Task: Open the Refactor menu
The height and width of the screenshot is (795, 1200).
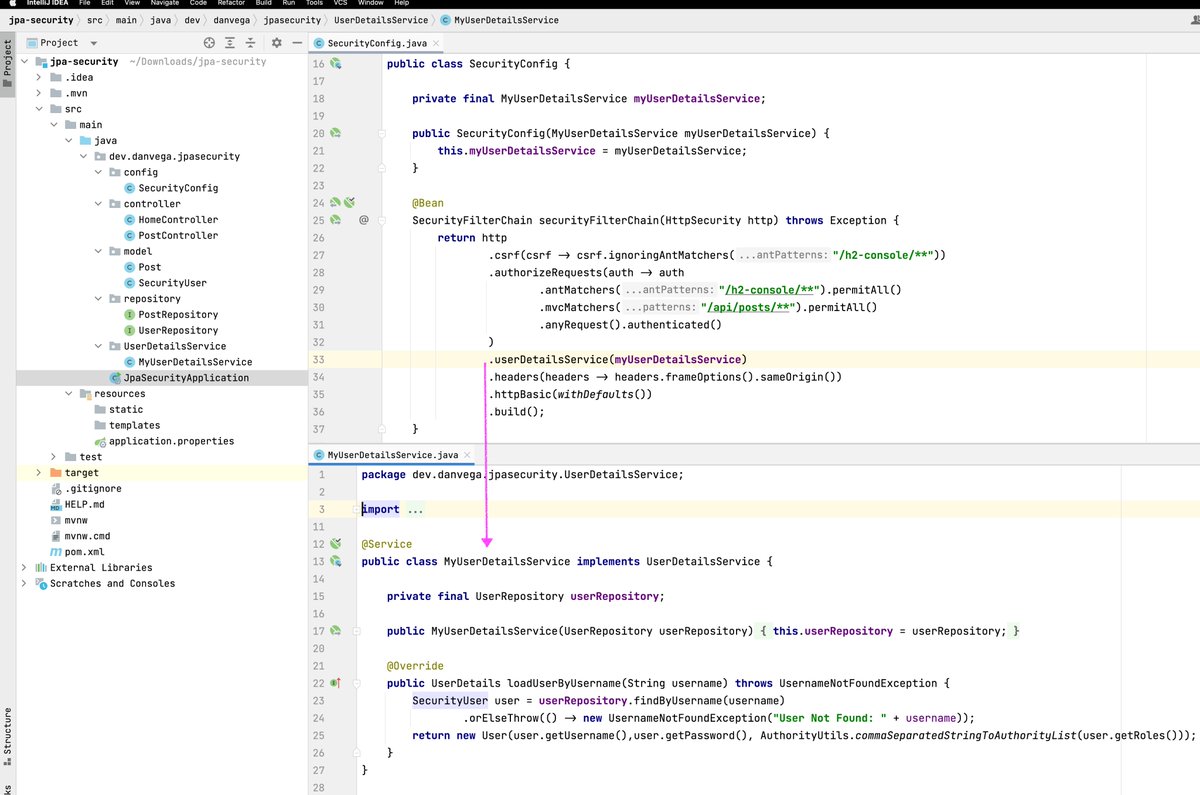Action: (231, 4)
